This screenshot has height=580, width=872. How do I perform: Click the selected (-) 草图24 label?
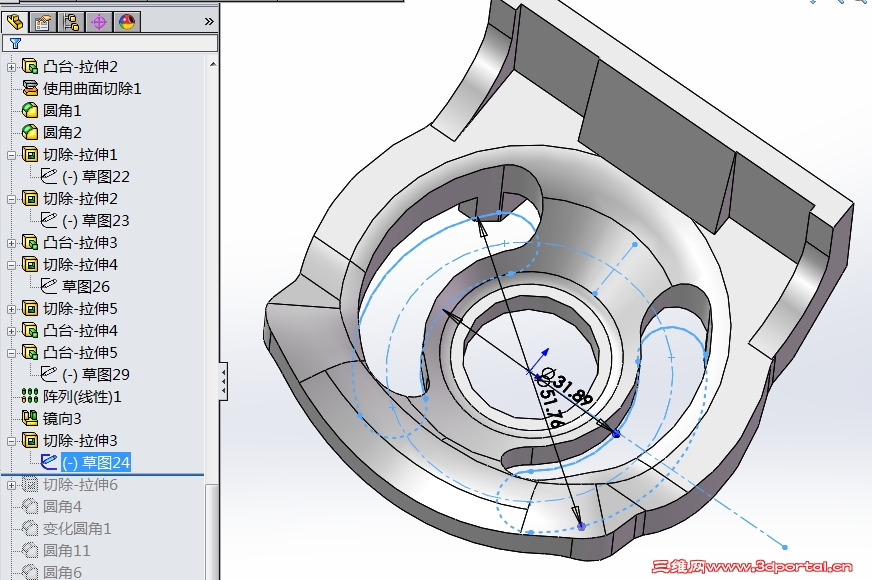click(96, 463)
